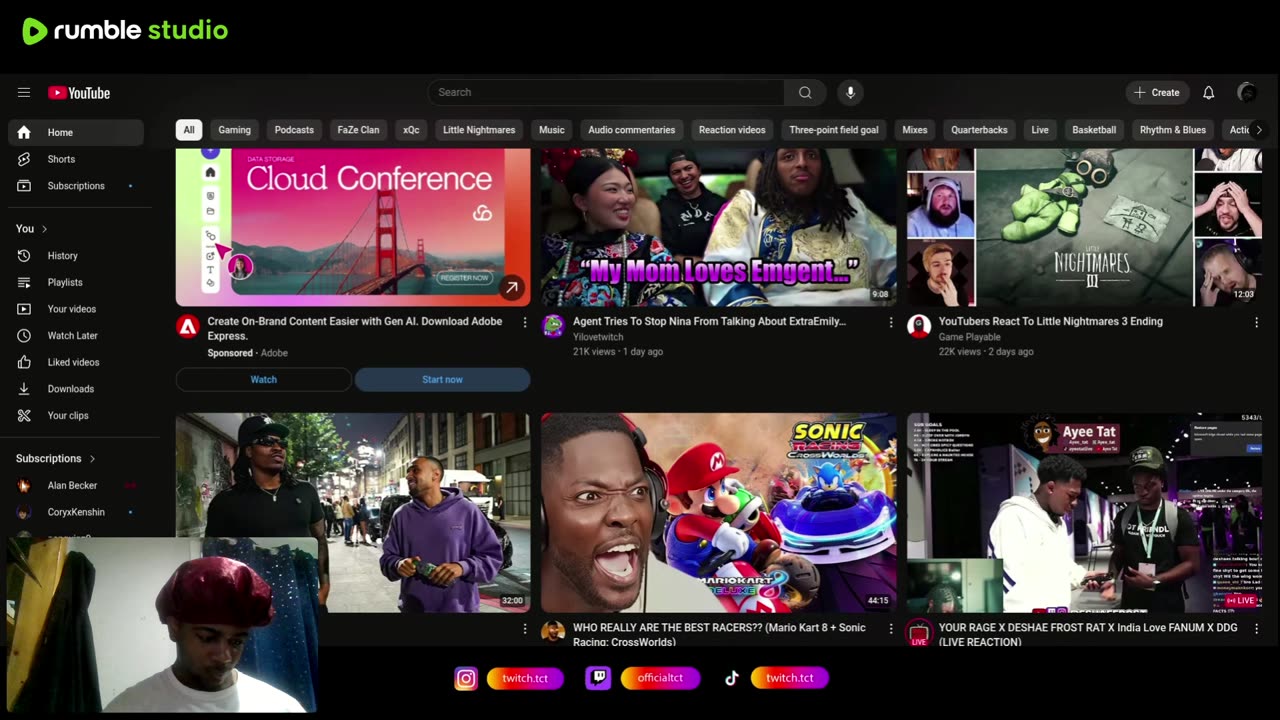Expand the You section chevron
The image size is (1280, 720).
pos(44,229)
